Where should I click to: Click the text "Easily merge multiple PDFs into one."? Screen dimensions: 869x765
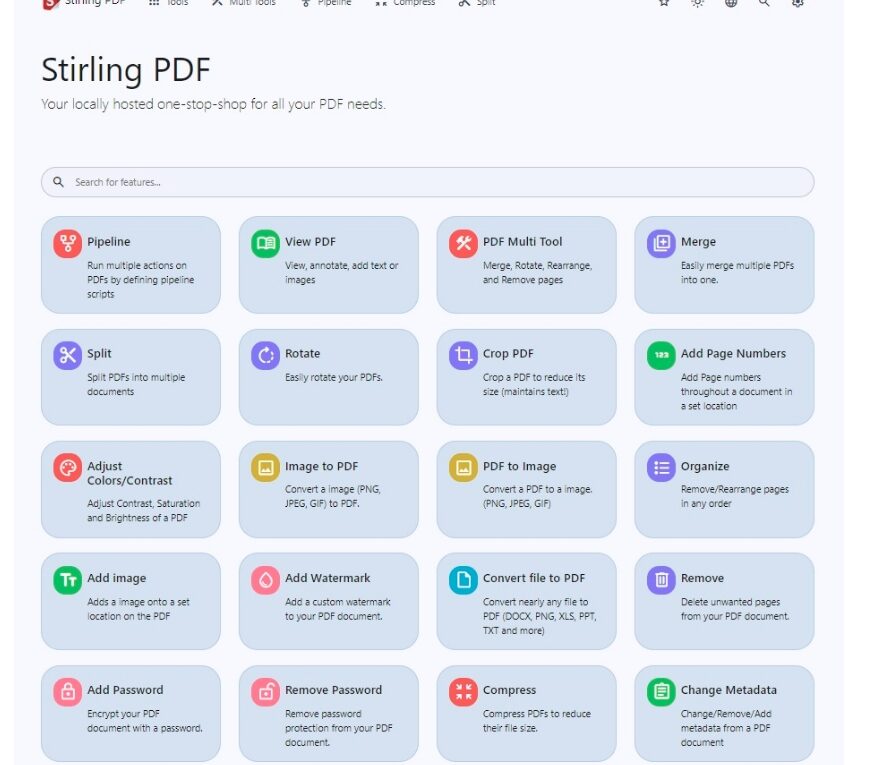737,272
